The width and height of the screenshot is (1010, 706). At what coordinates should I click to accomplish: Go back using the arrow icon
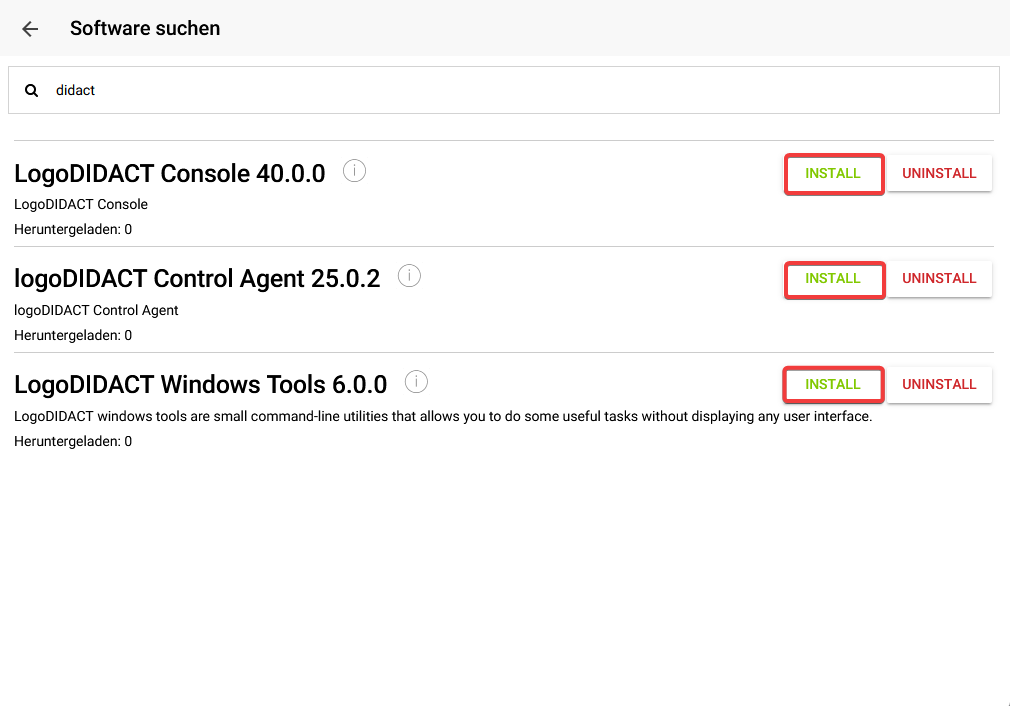pyautogui.click(x=30, y=28)
